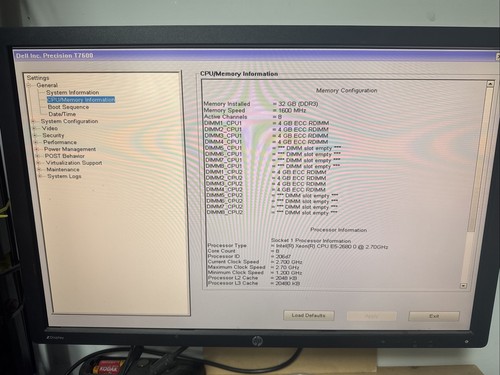Screen dimensions: 500x375
Task: Click the Maximum Clock Speed label
Action: (x=236, y=267)
